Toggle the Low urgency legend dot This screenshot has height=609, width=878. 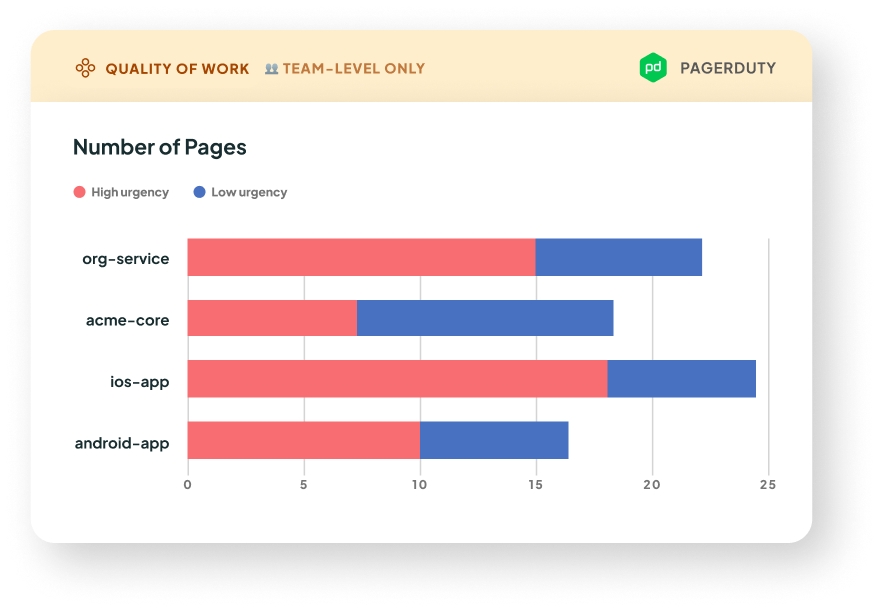click(x=199, y=192)
